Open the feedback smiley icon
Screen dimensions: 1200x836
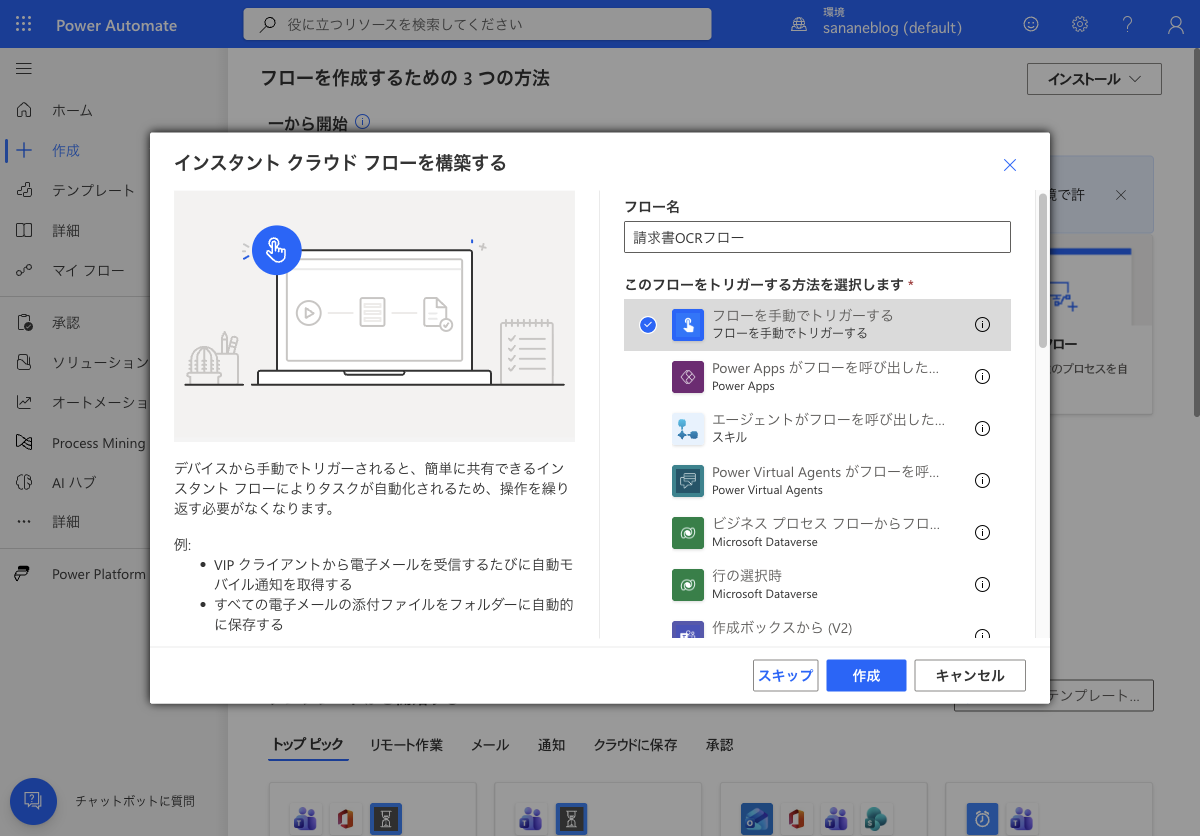[1031, 25]
